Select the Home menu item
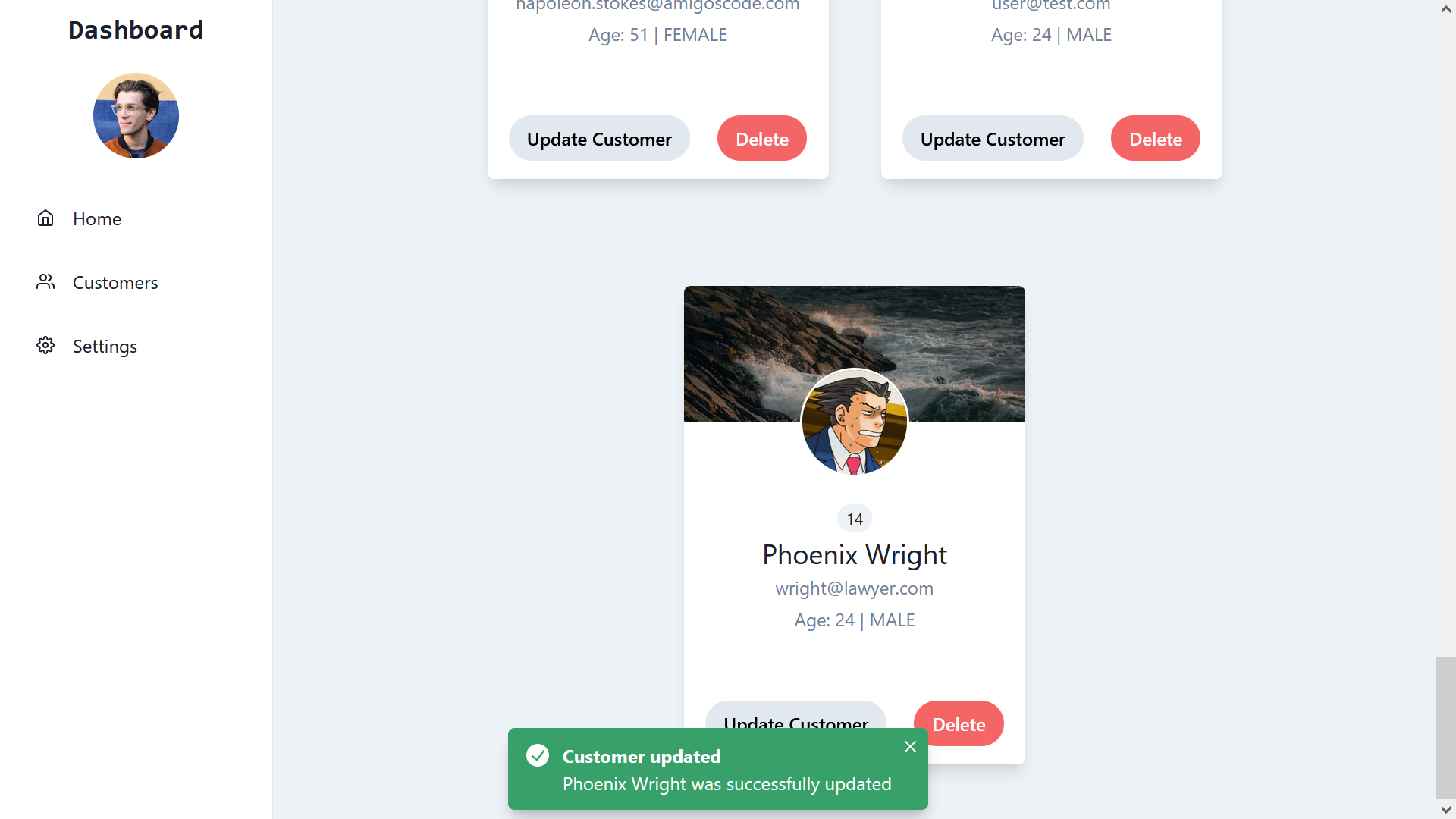 pyautogui.click(x=97, y=218)
